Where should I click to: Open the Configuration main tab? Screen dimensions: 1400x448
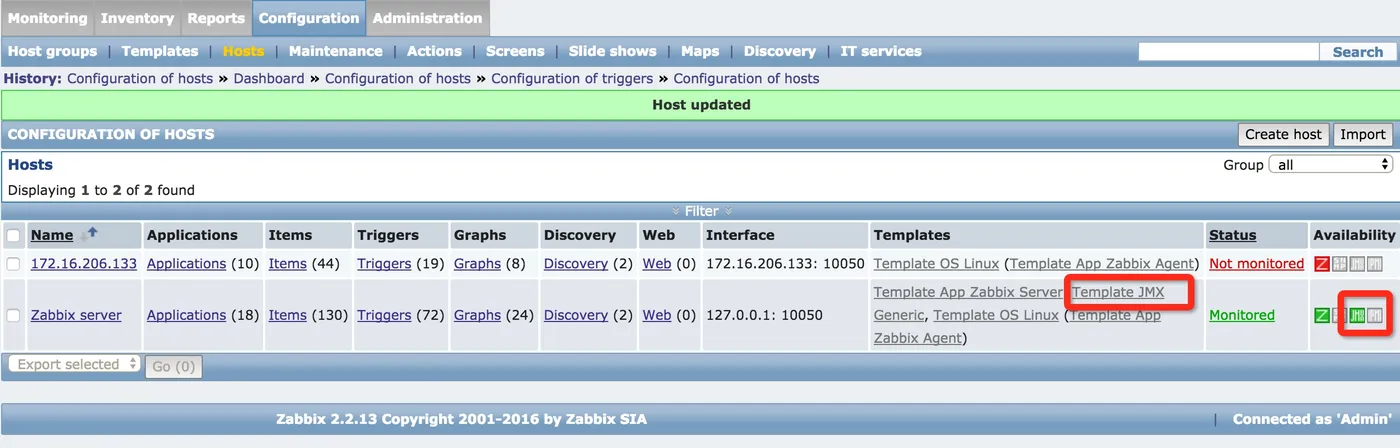(x=309, y=18)
